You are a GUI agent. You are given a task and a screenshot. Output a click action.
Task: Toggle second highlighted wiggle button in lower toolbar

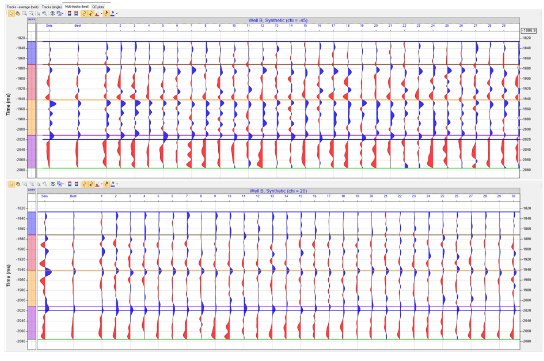pyautogui.click(x=92, y=184)
